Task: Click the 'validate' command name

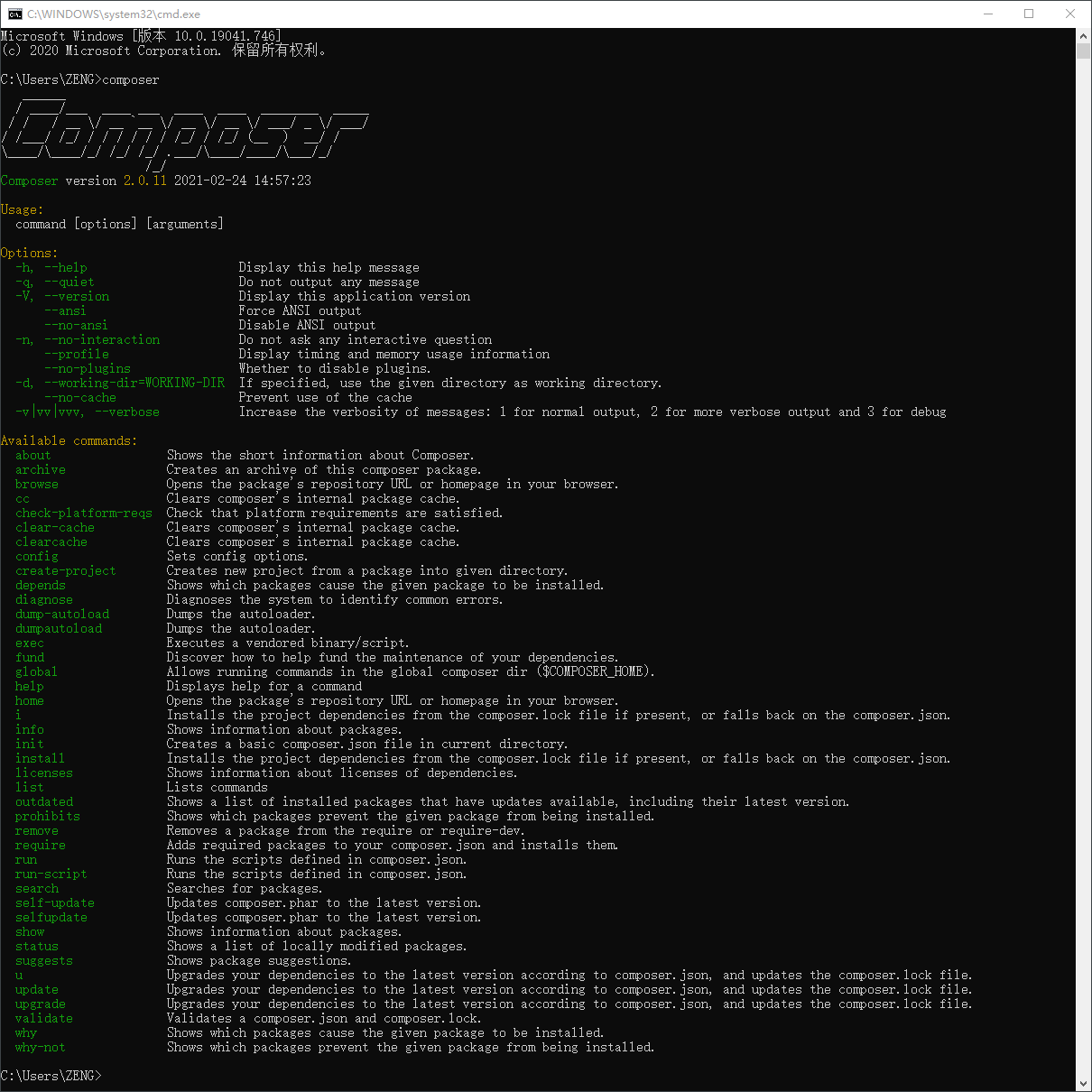Action: pyautogui.click(x=44, y=1018)
